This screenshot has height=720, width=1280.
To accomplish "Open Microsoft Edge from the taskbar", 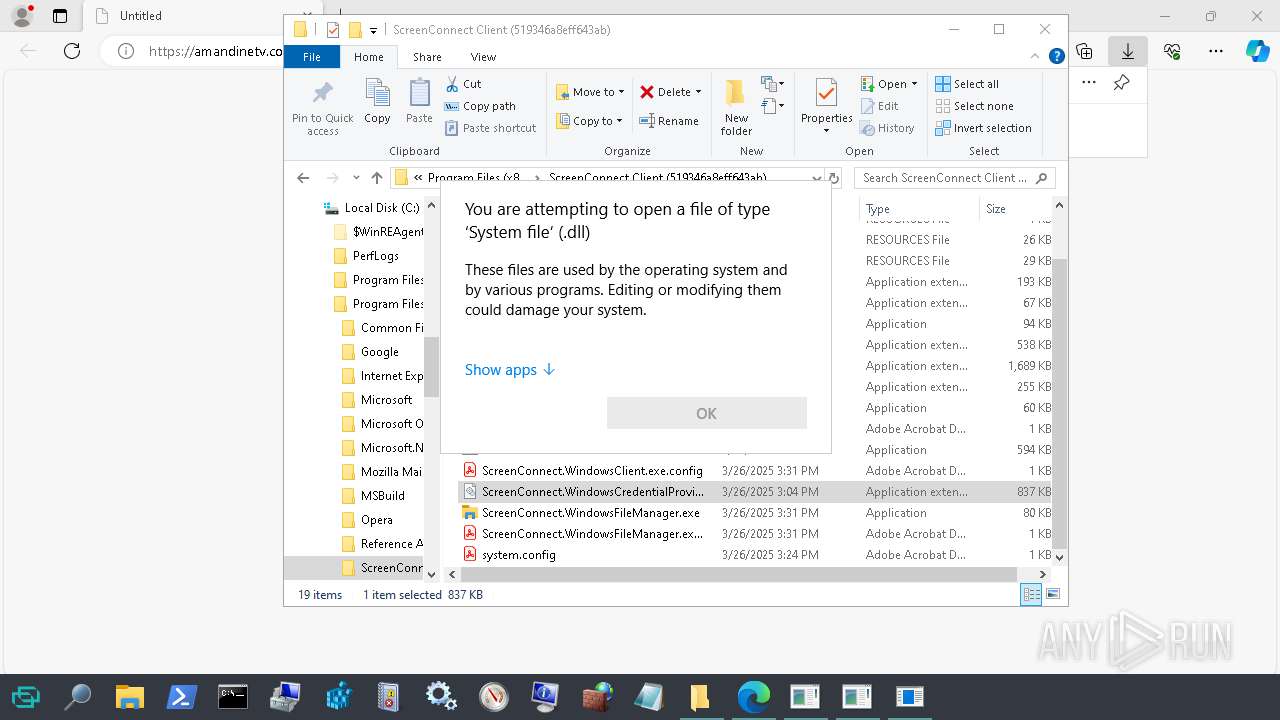I will 753,696.
